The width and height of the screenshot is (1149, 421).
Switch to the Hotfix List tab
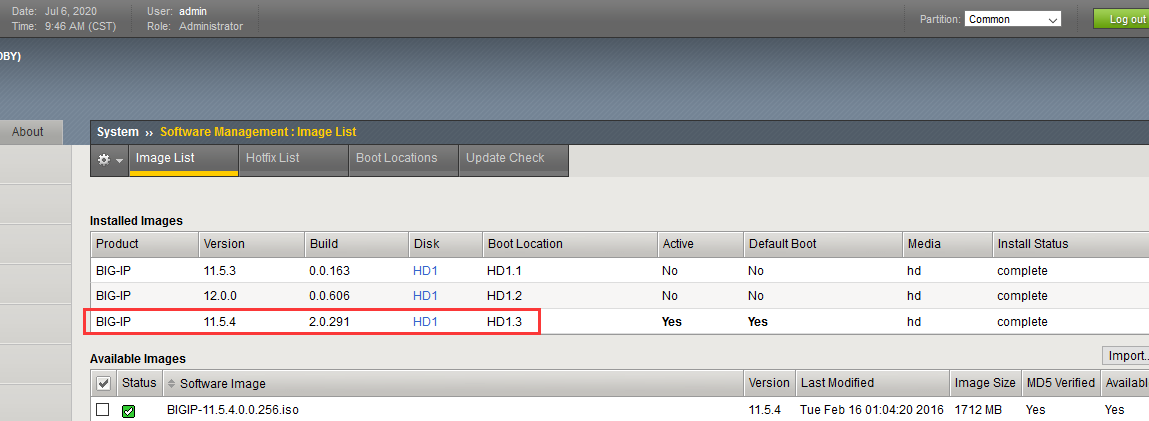click(272, 158)
